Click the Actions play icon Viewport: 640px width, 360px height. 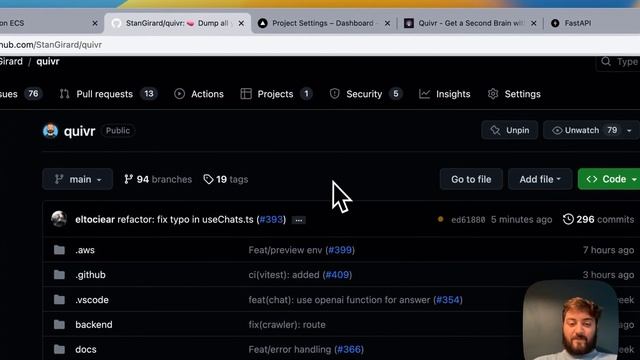(179, 94)
